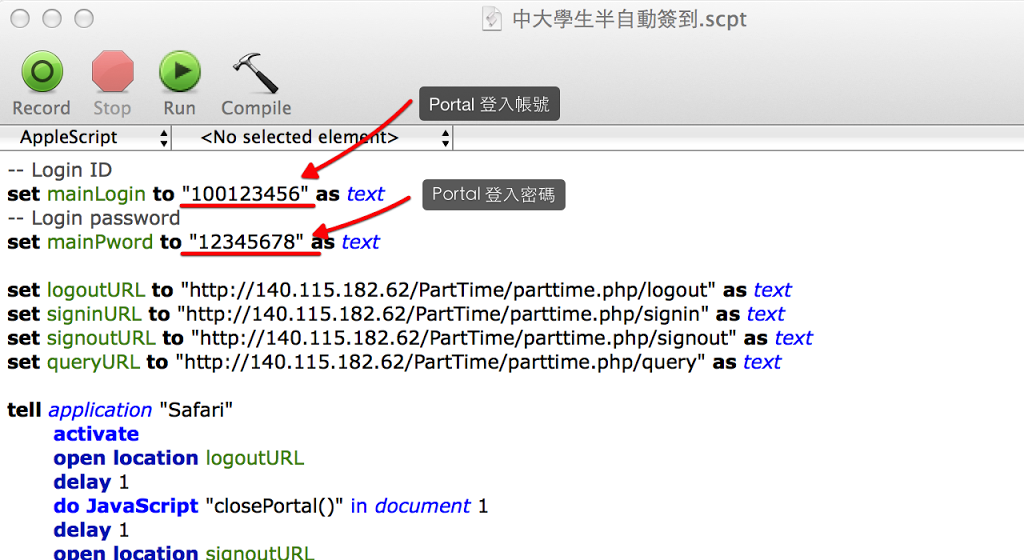This screenshot has height=560, width=1024.
Task: Click the Portal 登入密碼 annotation label
Action: tap(493, 194)
